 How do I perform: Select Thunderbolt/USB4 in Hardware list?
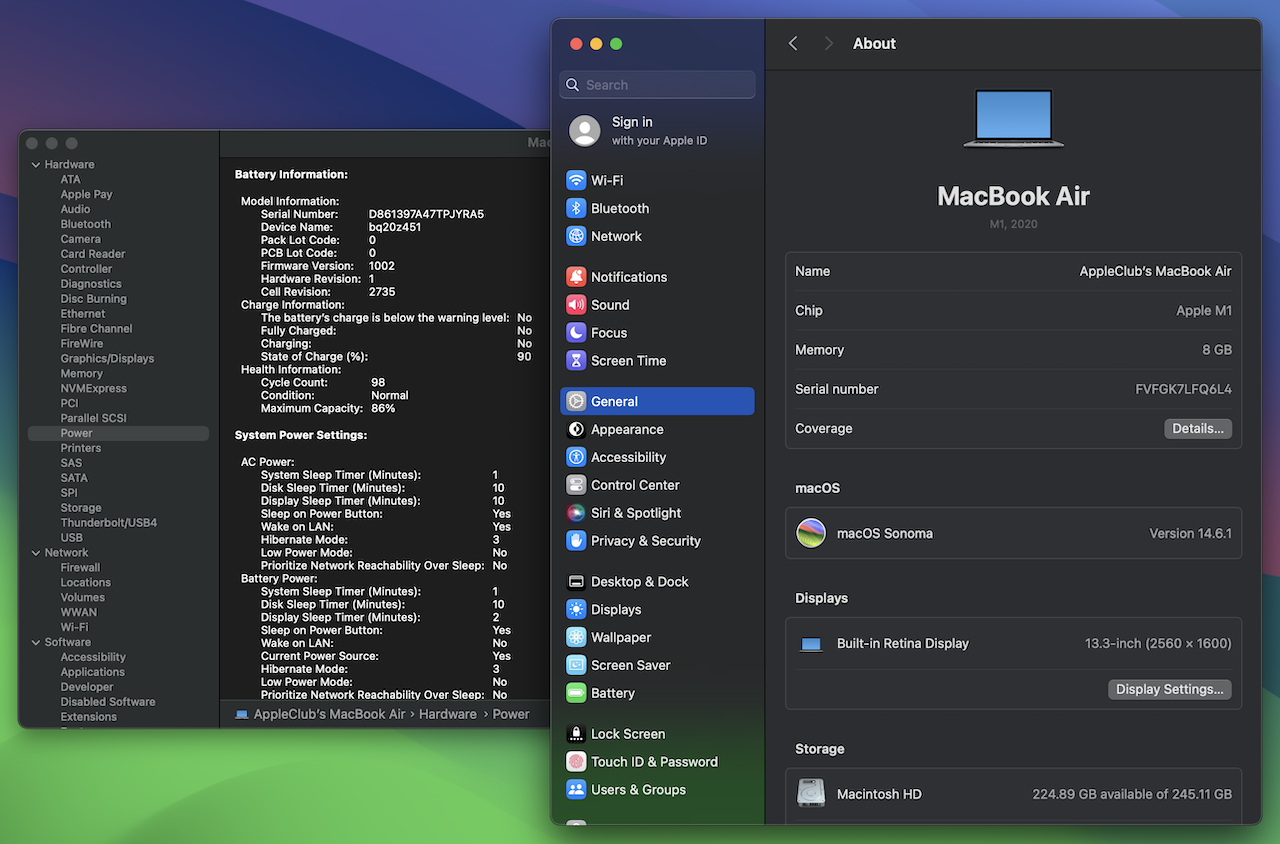coord(108,523)
